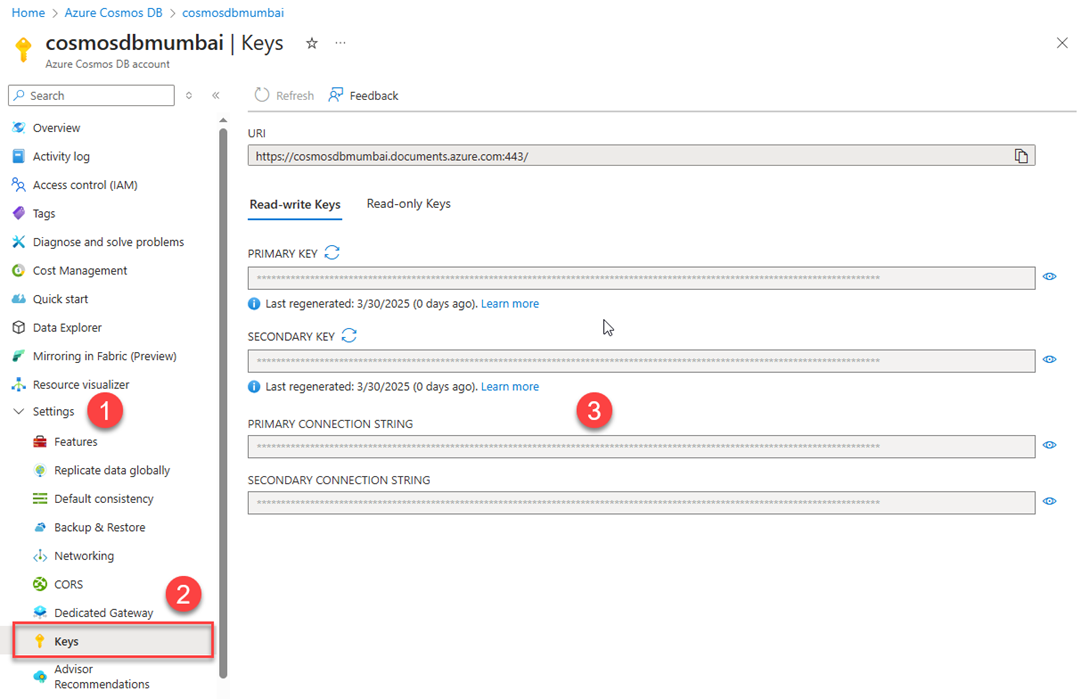Open Cost Management from sidebar

(x=80, y=271)
